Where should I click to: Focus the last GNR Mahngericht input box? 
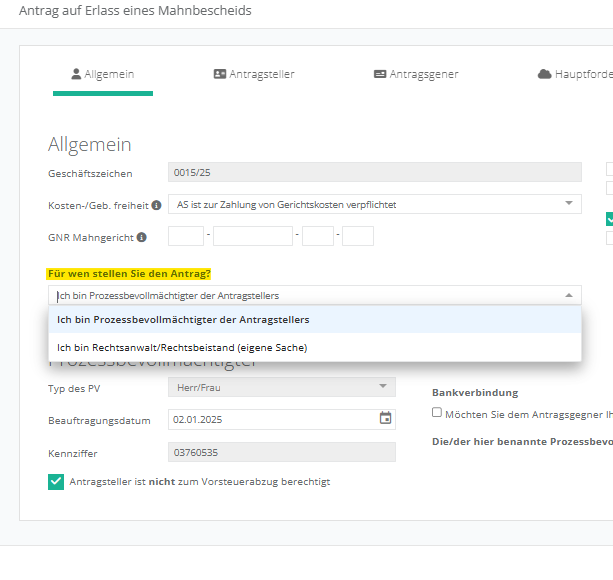(x=358, y=237)
